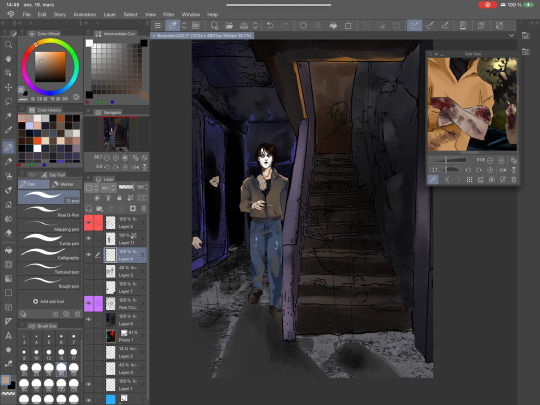Click the Open file folder icon

[x=229, y=25]
